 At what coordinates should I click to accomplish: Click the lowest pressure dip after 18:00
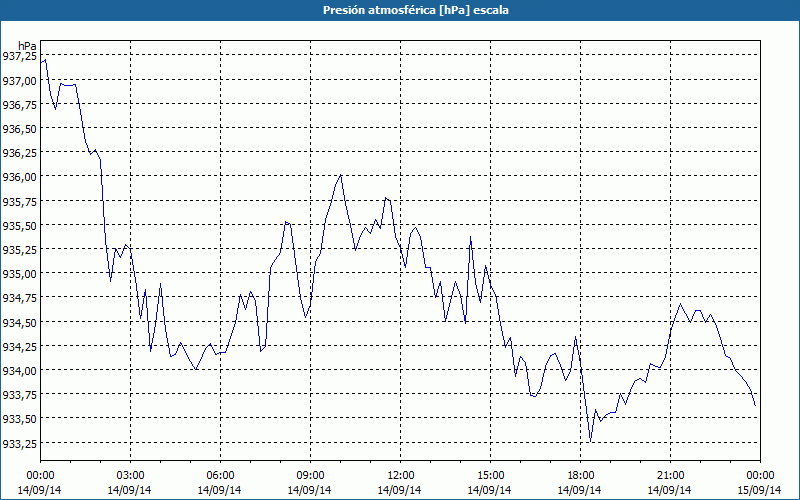590,442
